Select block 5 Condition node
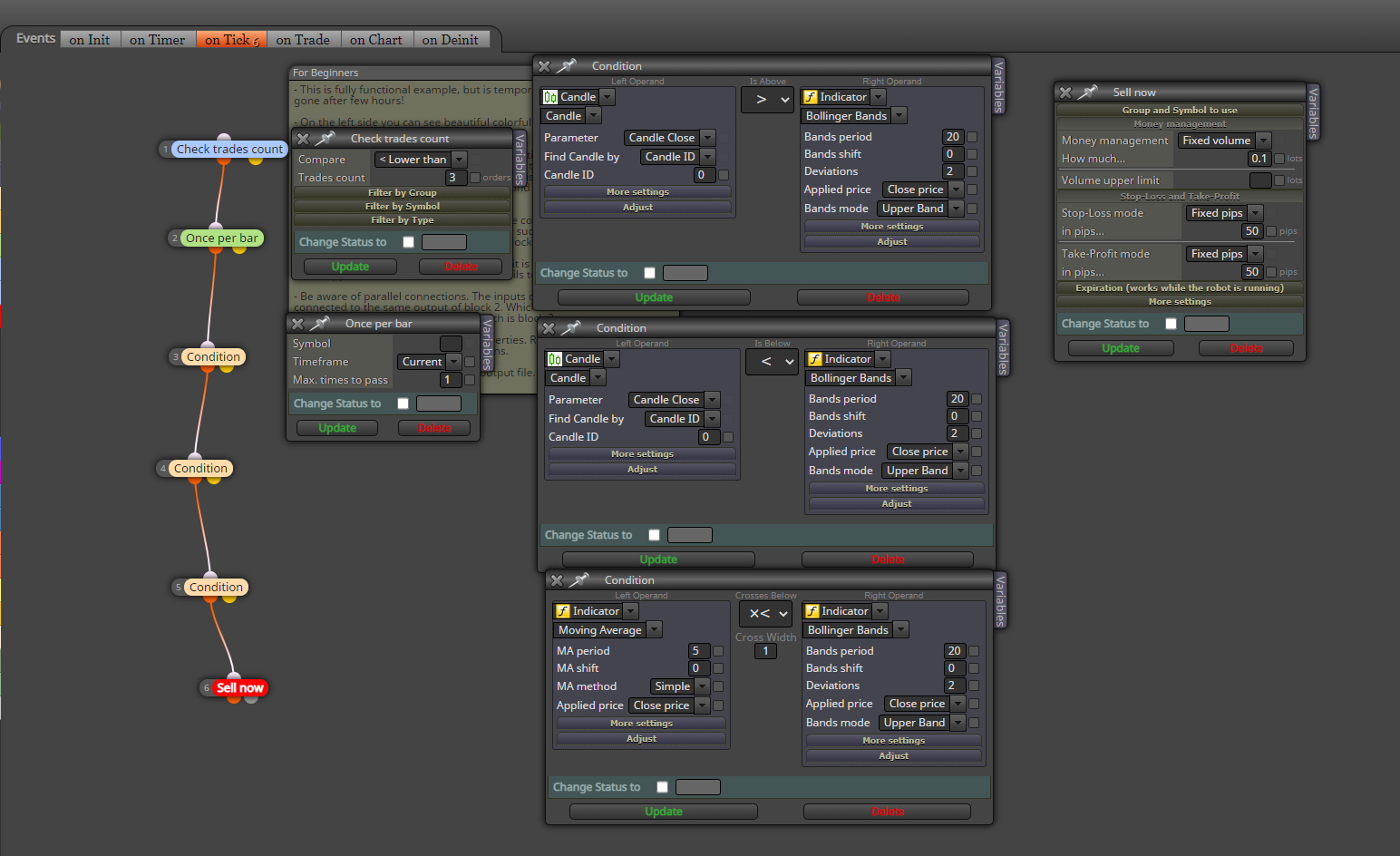The width and height of the screenshot is (1400, 856). tap(216, 587)
